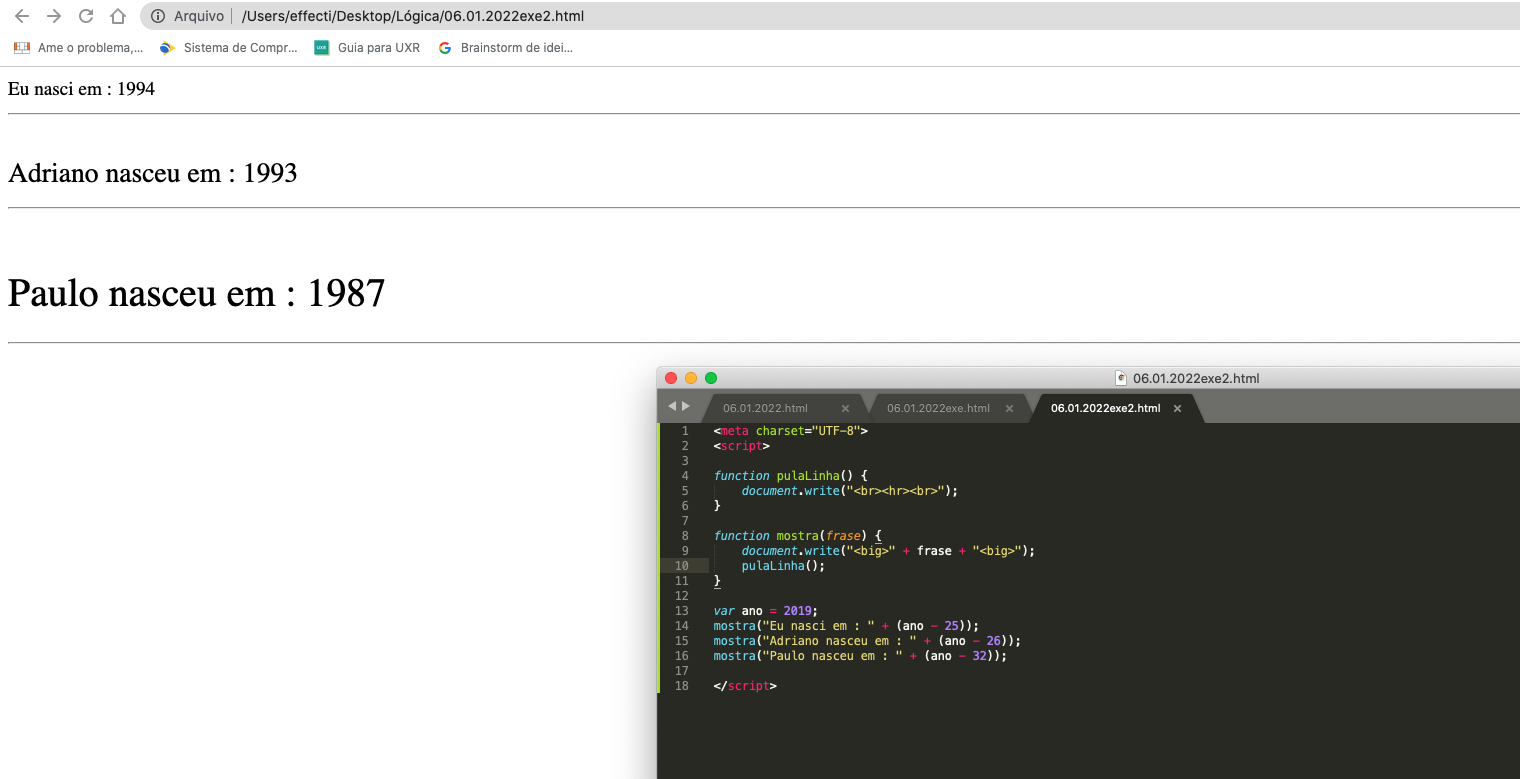
Task: Click the "pulaLinha();" call on line 10
Action: click(784, 566)
